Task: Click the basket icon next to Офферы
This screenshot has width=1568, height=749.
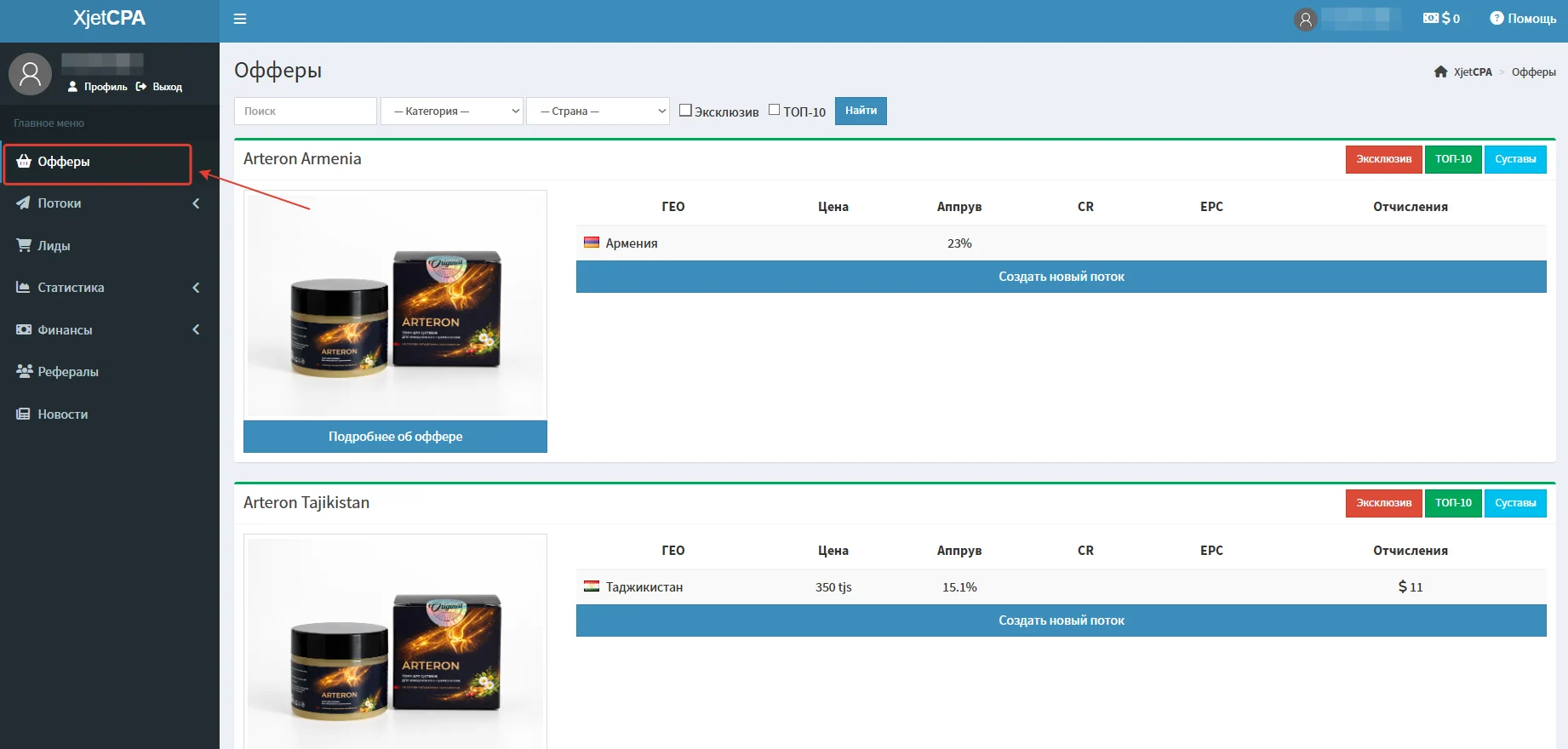Action: (24, 161)
